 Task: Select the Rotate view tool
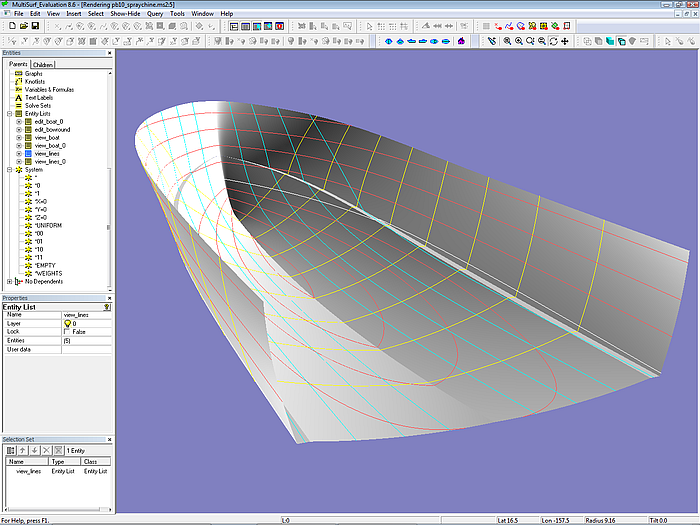coord(554,42)
